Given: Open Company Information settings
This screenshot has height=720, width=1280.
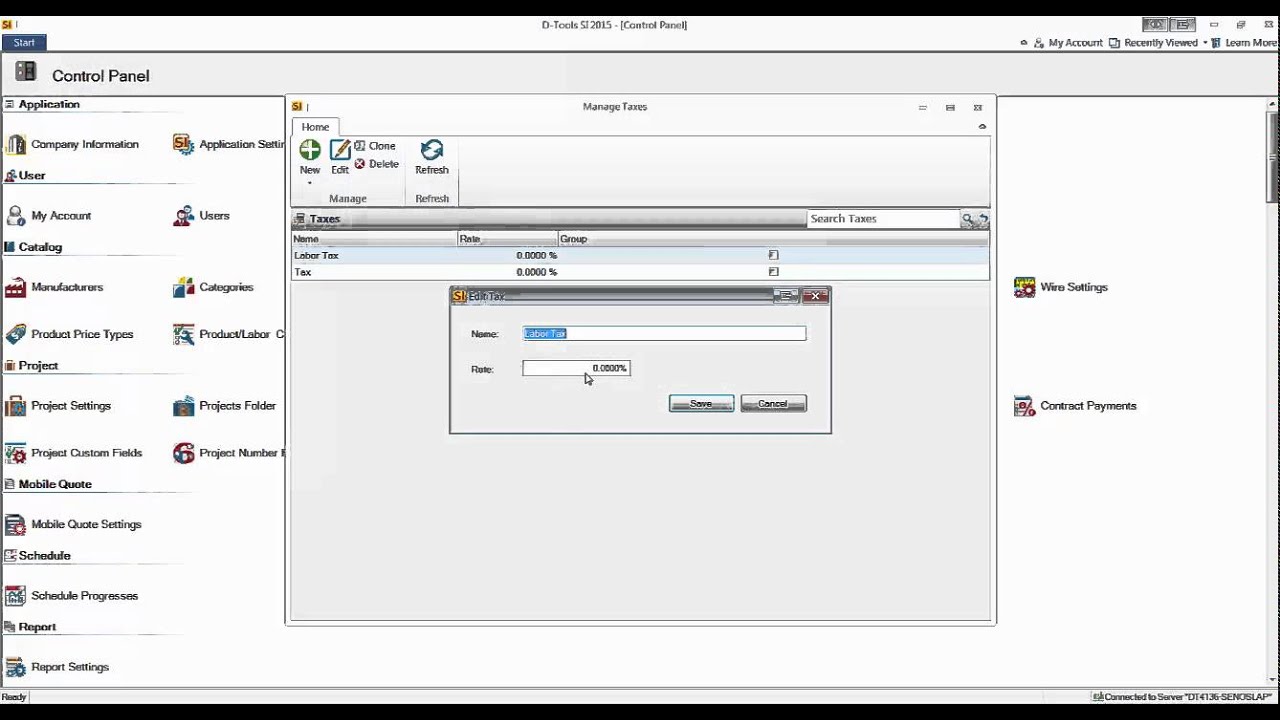Looking at the screenshot, I should click(72, 144).
